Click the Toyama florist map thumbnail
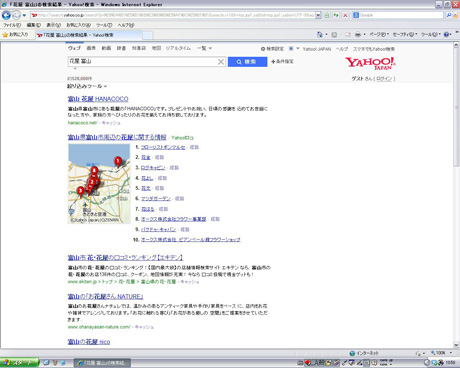460x368 pixels. 99,184
